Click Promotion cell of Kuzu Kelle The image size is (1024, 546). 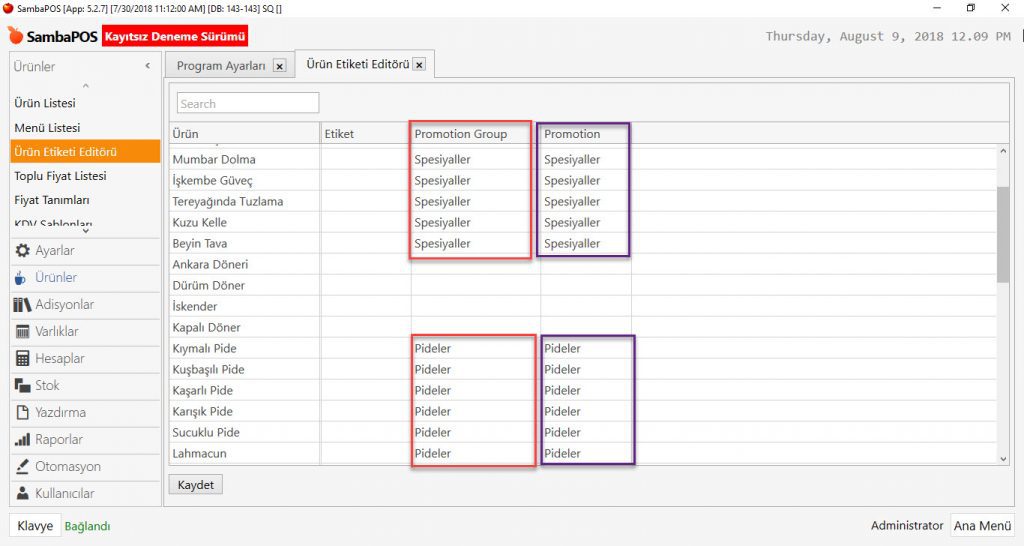pos(586,222)
